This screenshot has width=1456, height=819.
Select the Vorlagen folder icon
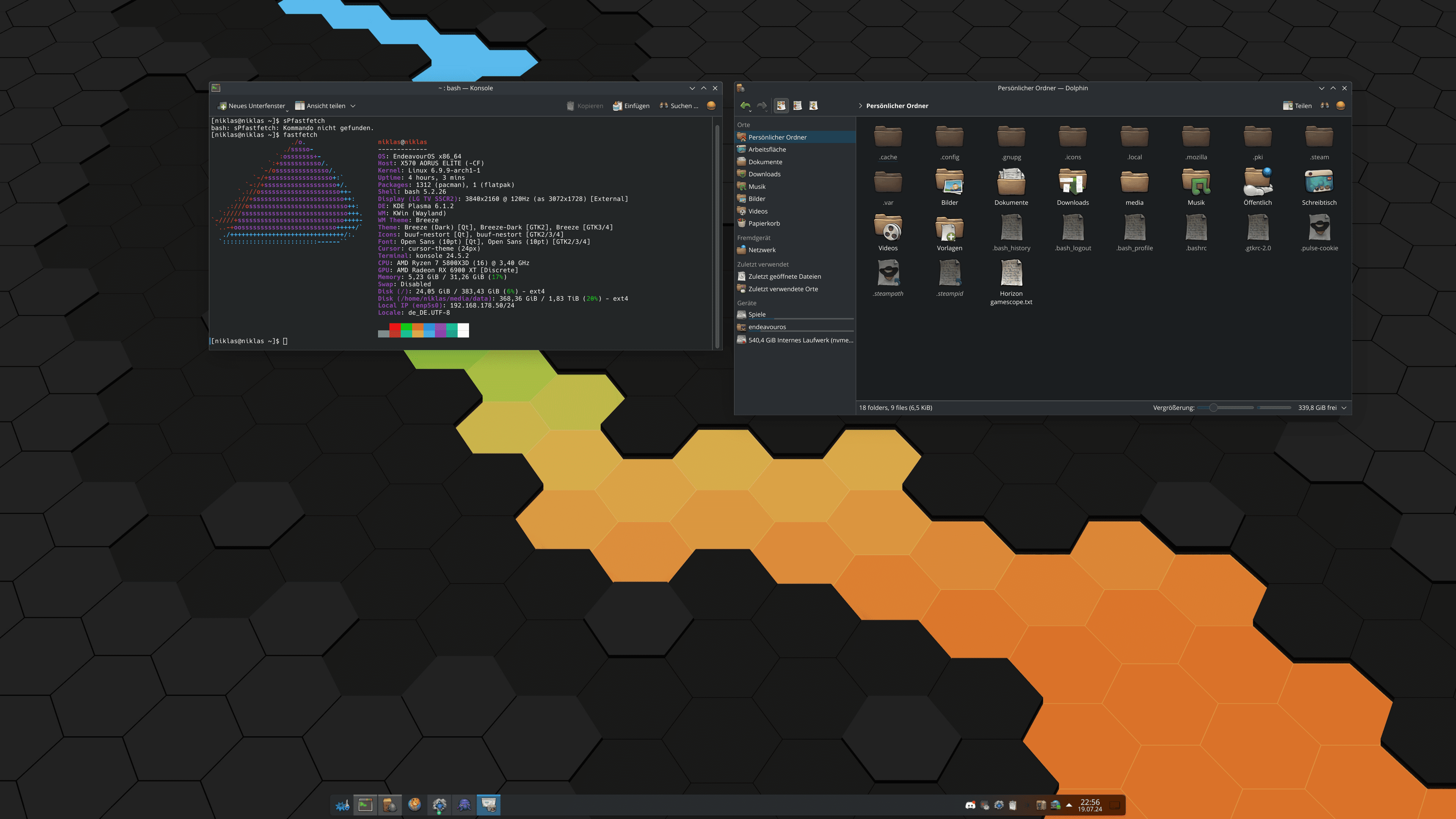[949, 228]
